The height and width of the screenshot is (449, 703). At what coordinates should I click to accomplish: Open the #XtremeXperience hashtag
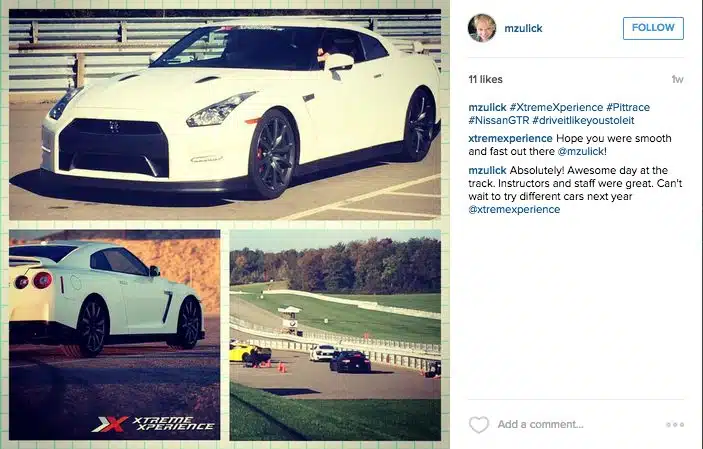tap(556, 107)
